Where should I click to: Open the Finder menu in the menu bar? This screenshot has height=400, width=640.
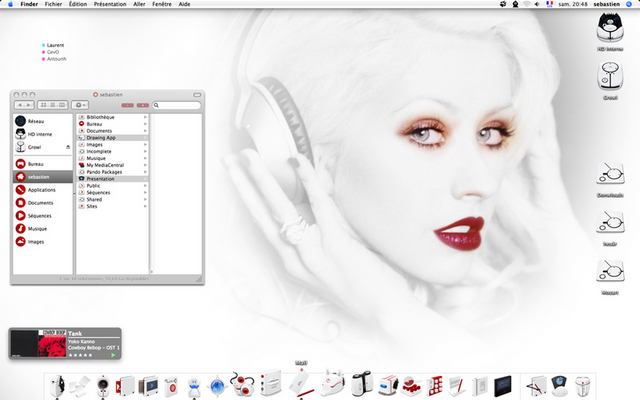[29, 4]
